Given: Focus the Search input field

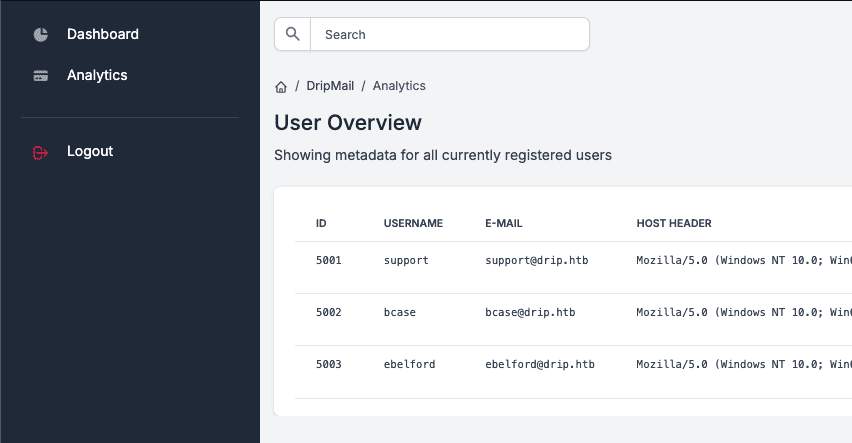Looking at the screenshot, I should tap(450, 34).
